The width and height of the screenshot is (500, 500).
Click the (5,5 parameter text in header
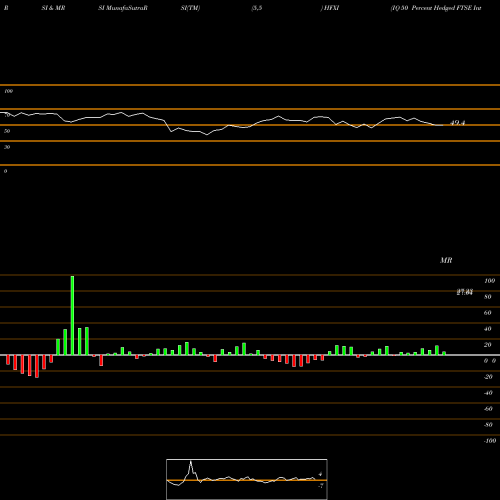257,8
